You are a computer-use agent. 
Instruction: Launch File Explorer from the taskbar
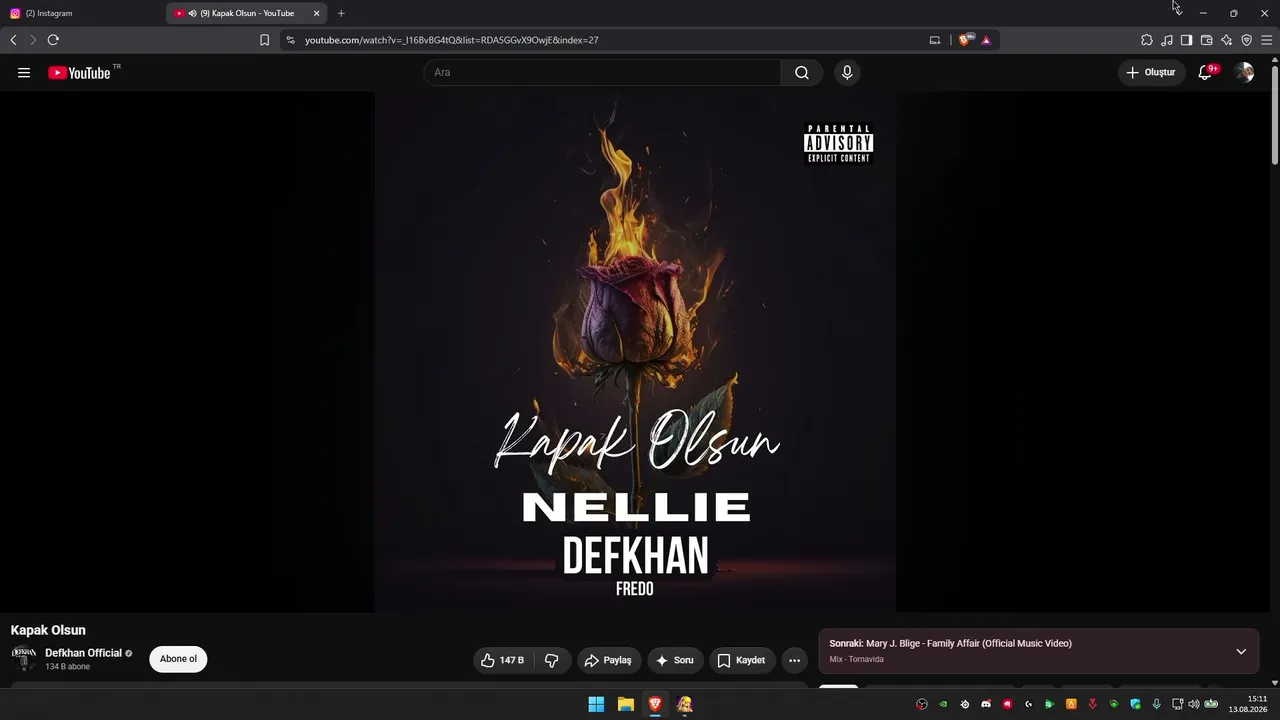pyautogui.click(x=626, y=704)
